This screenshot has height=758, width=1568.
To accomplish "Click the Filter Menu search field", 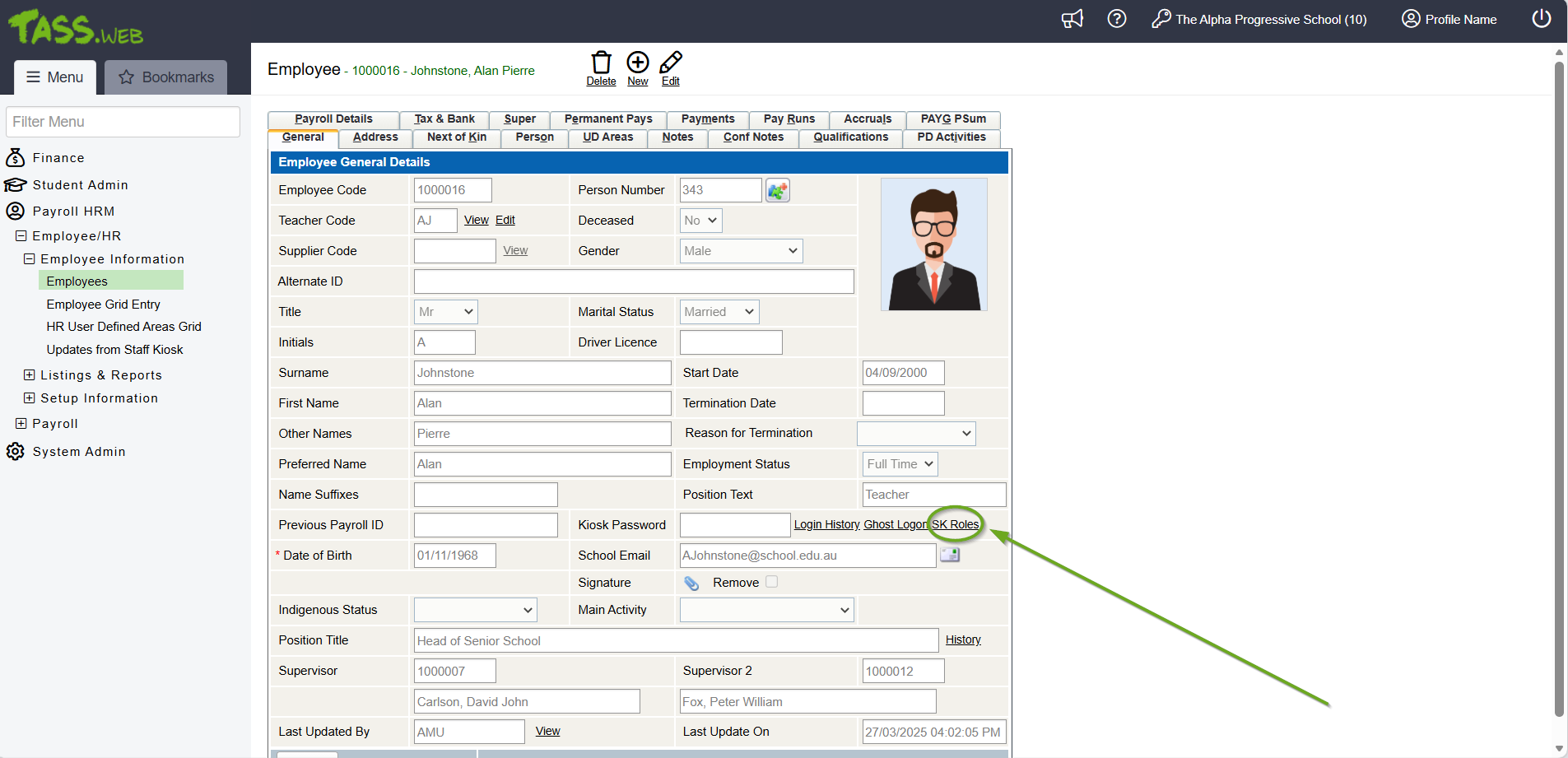I will tap(123, 122).
